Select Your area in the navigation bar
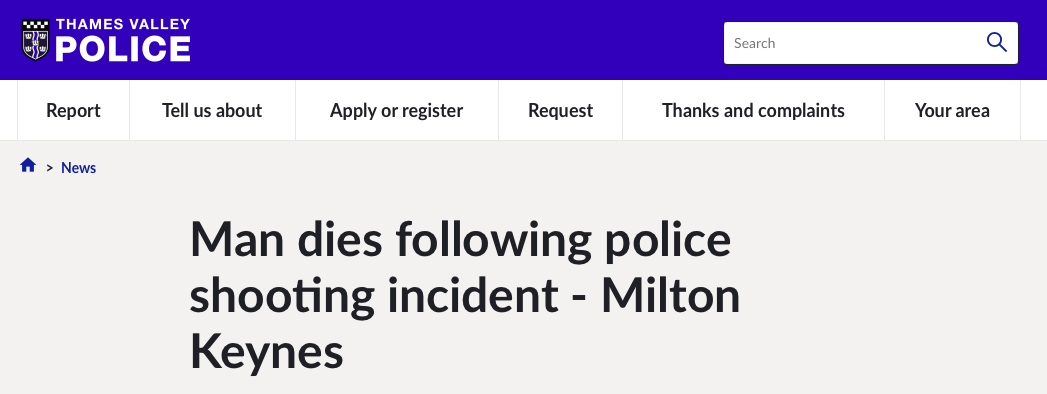 [952, 110]
